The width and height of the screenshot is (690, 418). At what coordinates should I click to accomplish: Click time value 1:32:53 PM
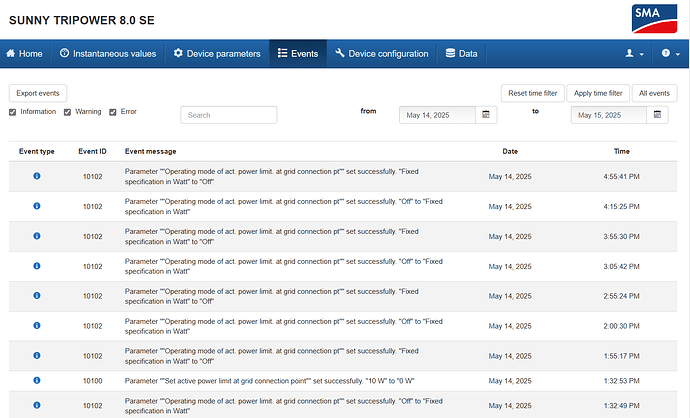621,381
